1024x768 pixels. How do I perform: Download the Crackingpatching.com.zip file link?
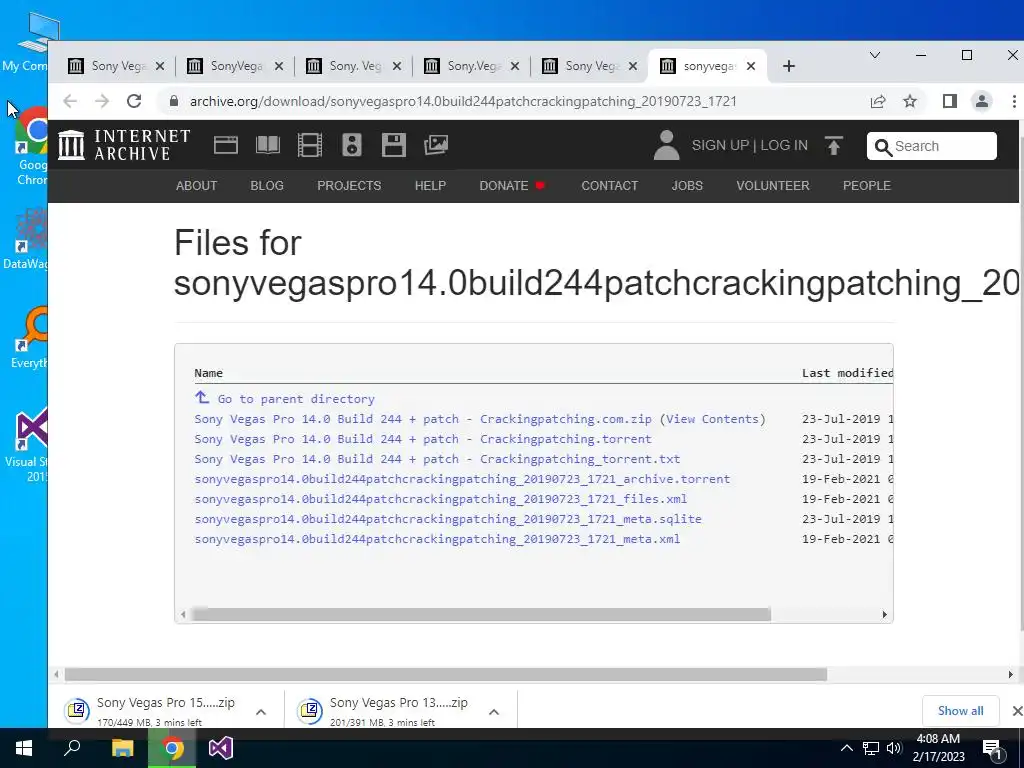(423, 419)
